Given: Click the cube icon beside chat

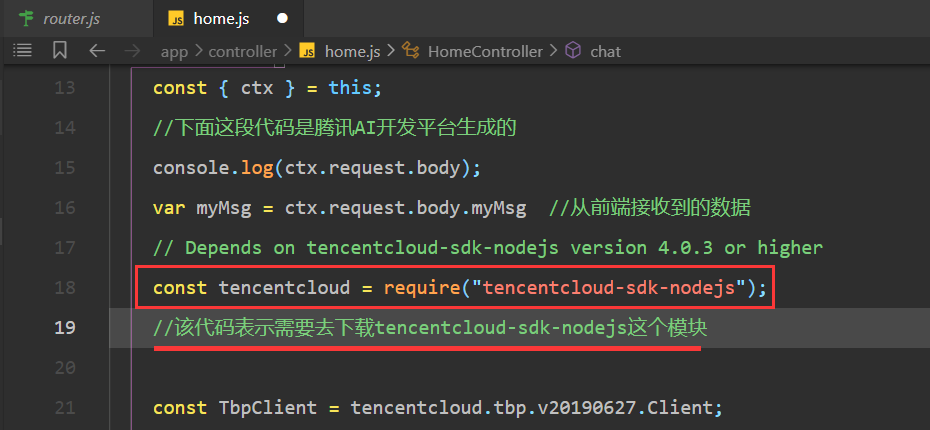Looking at the screenshot, I should [573, 52].
